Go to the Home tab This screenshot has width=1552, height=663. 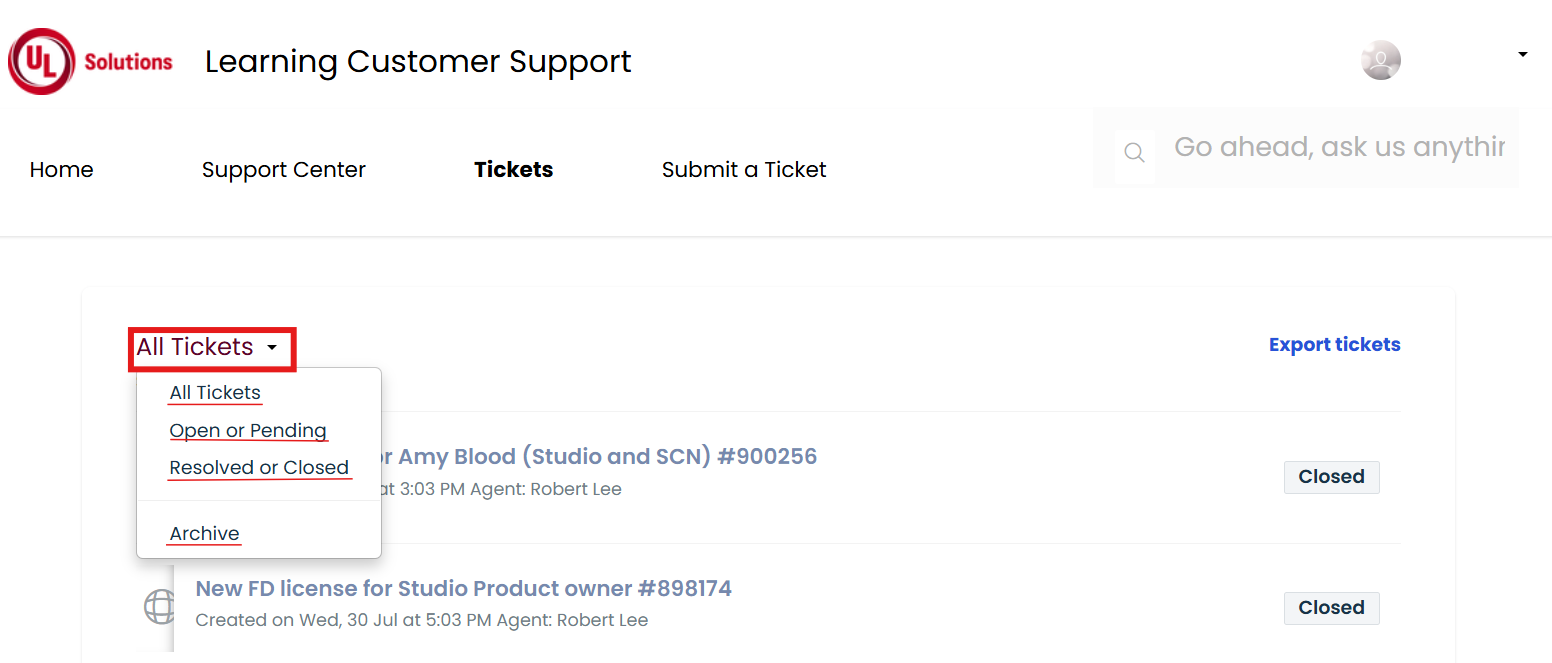[61, 170]
